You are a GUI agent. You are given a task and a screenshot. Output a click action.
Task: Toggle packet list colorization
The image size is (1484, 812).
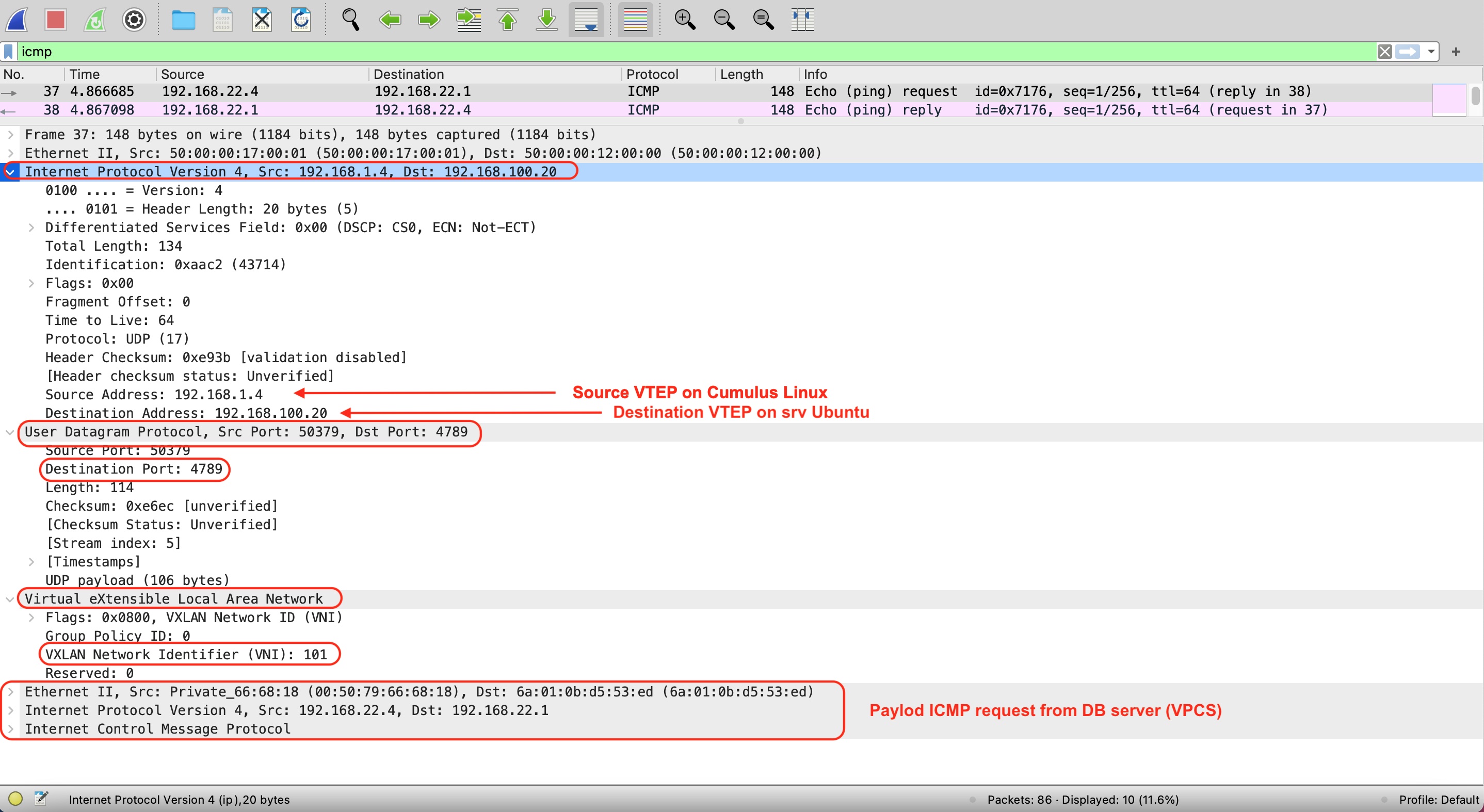pos(635,20)
